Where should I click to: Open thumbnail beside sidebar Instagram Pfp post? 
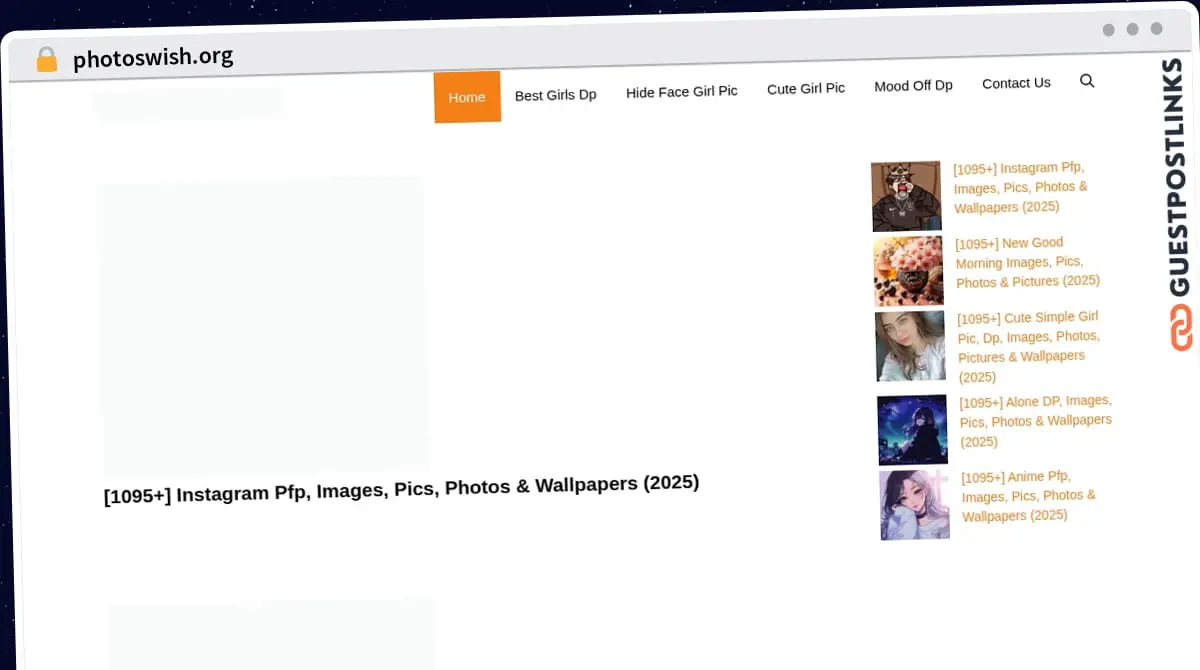[x=906, y=196]
